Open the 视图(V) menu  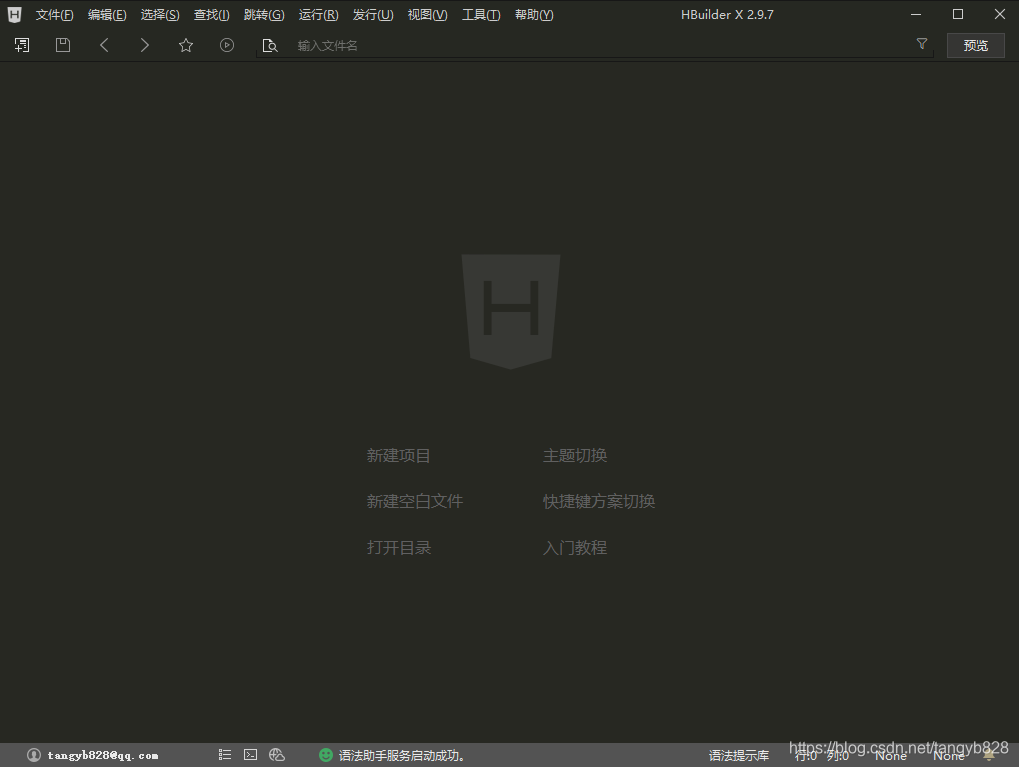pyautogui.click(x=428, y=14)
